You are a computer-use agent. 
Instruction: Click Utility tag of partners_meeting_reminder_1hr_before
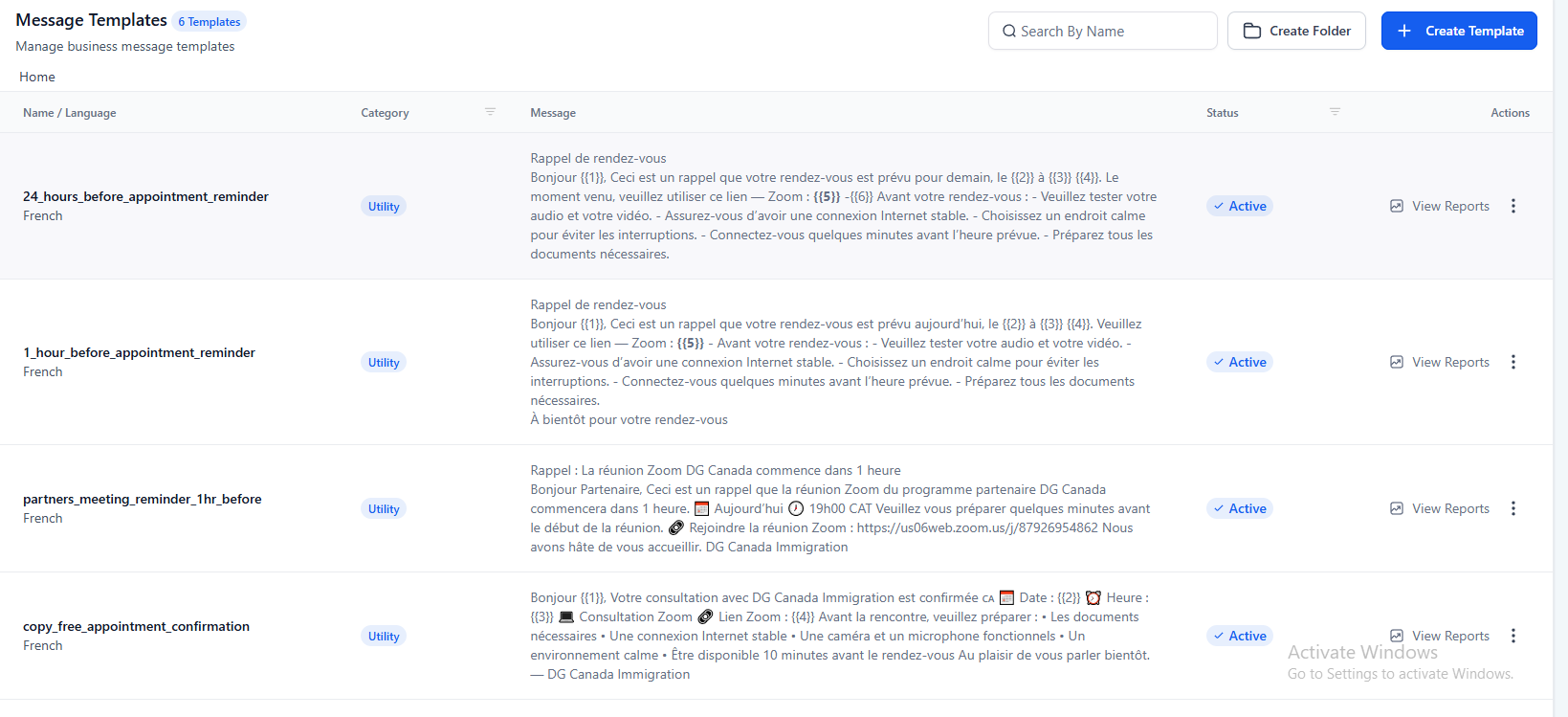point(384,508)
